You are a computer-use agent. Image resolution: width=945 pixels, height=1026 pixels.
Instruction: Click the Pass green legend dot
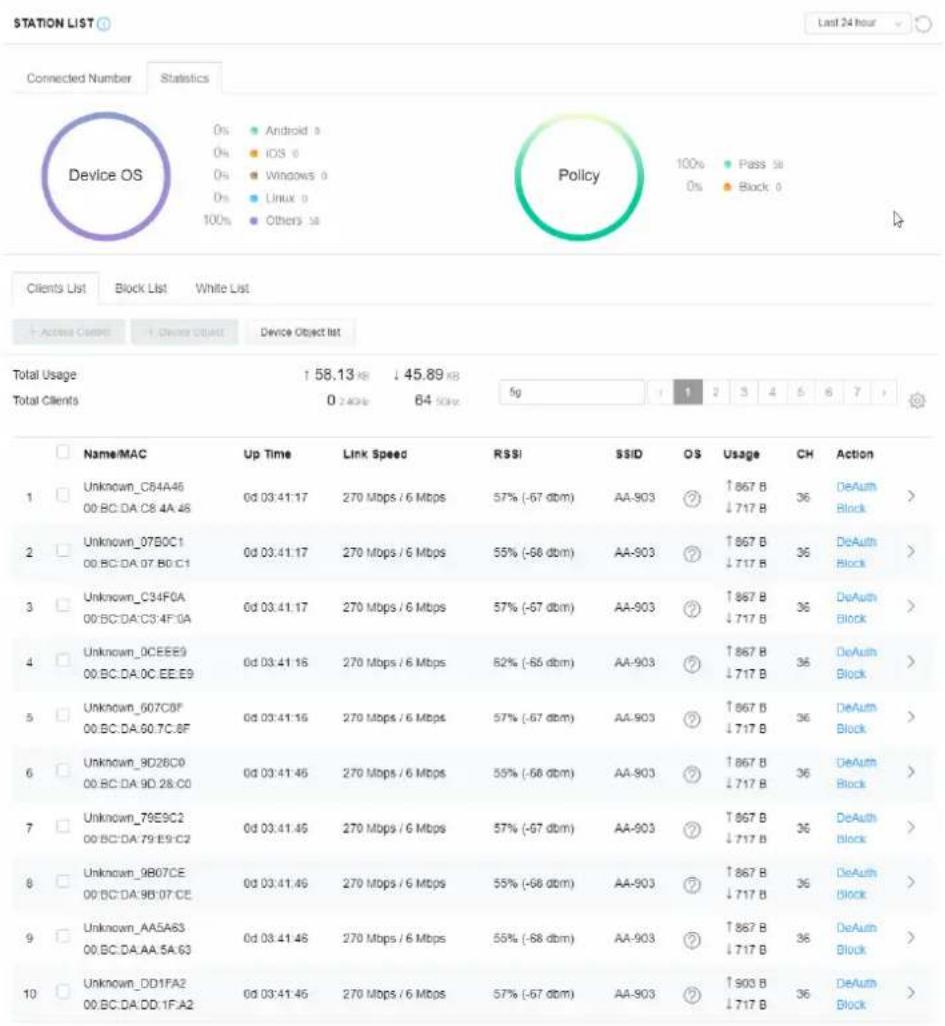pos(727,164)
